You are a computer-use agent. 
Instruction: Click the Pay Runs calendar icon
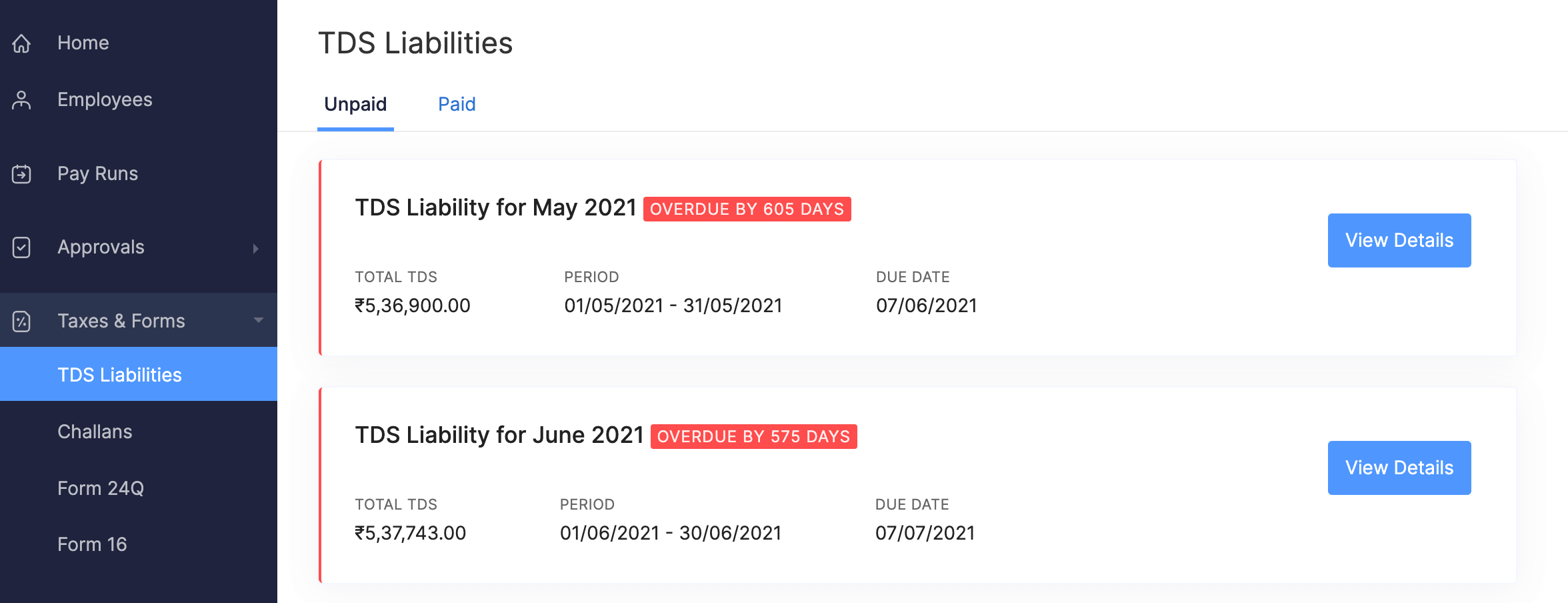click(21, 174)
